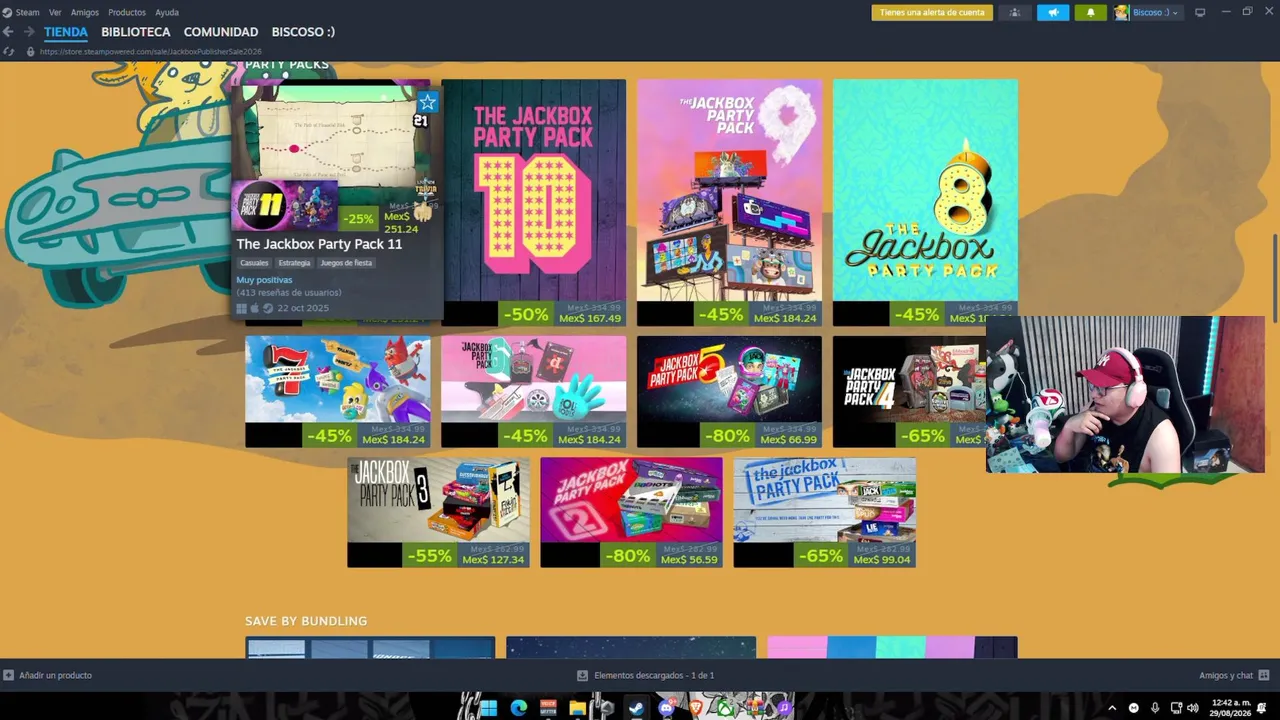Click the Party Pack 3 price Mex$ 127.34

(493, 560)
